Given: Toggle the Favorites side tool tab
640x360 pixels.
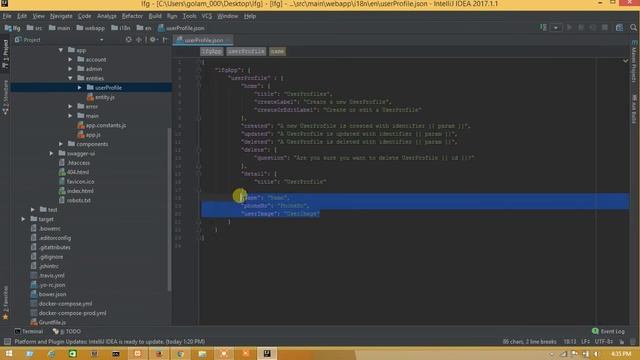Looking at the screenshot, I should pos(5,303).
